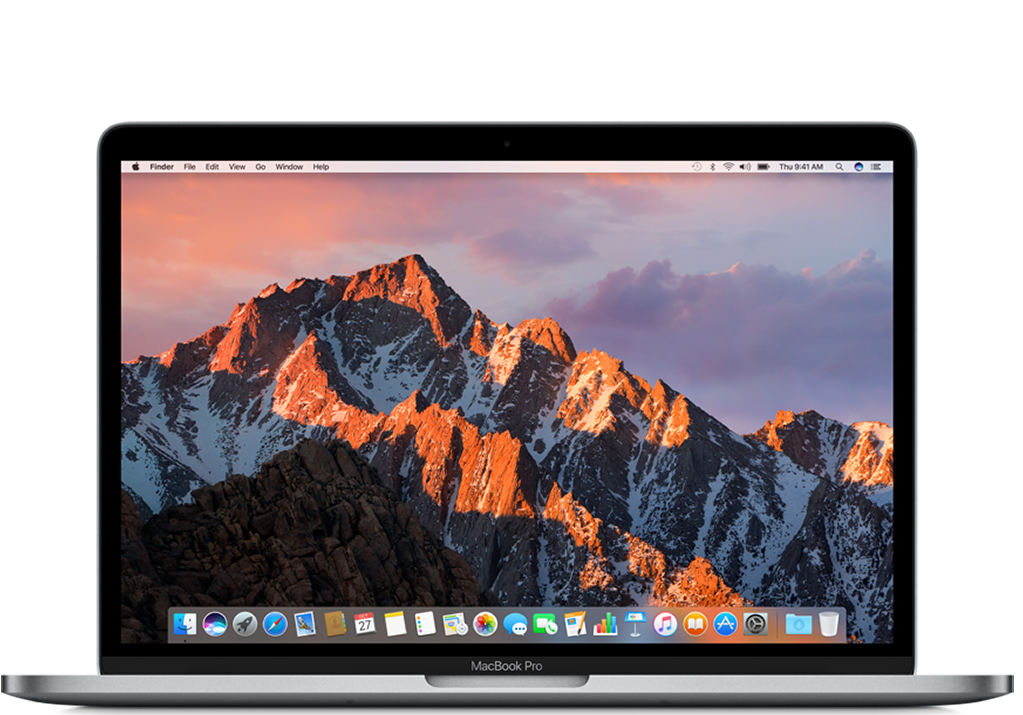The width and height of the screenshot is (1023, 715).
Task: Open the File menu
Action: click(189, 167)
